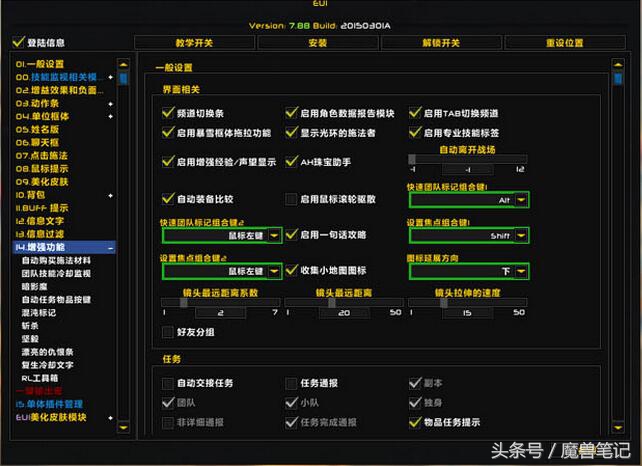Toggle 启用TAB切换频道 checkbox
Viewport: 642px width, 466px height.
tap(415, 113)
